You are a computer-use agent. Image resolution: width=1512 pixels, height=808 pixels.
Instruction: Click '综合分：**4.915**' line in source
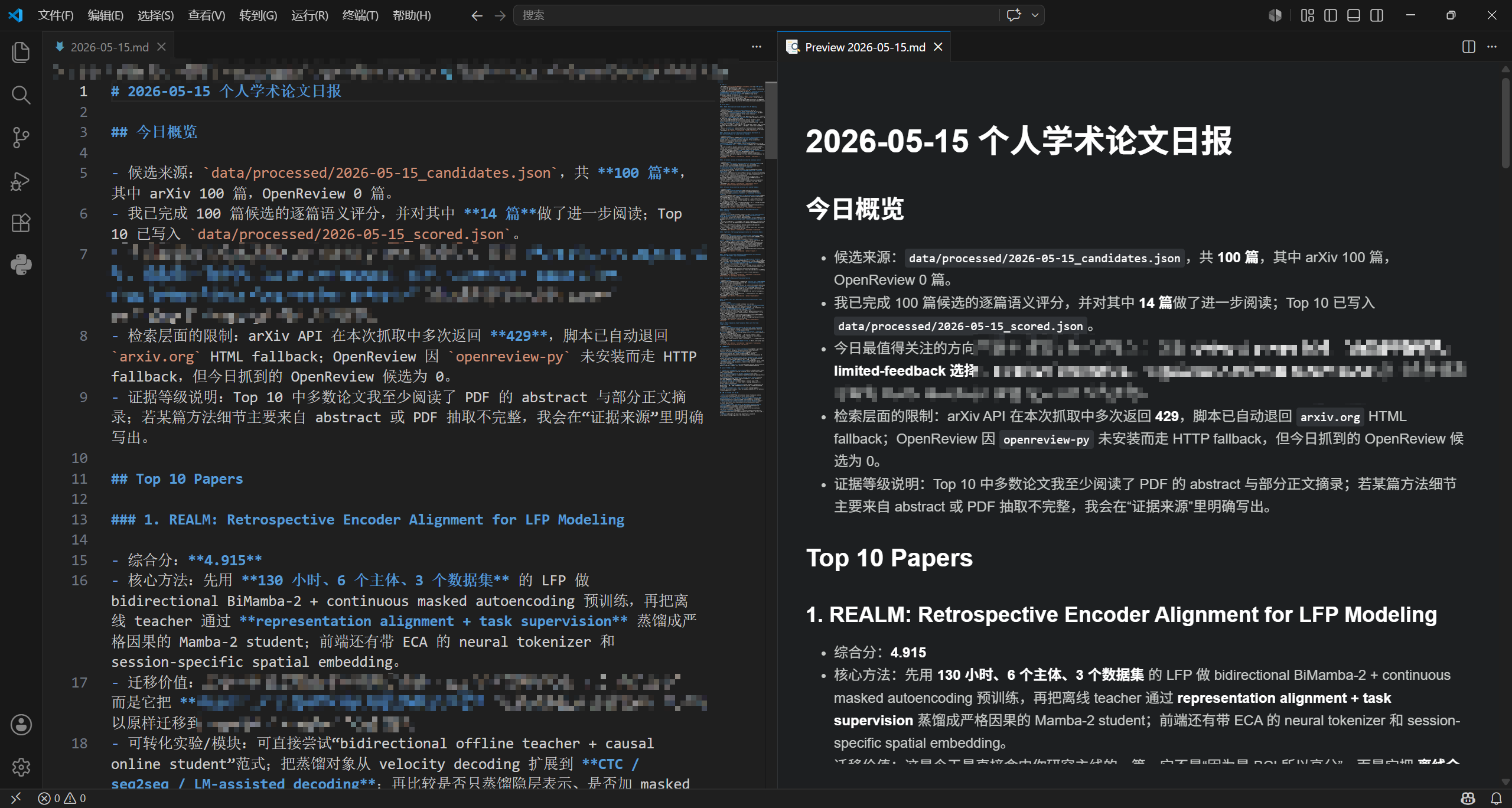[x=187, y=561]
